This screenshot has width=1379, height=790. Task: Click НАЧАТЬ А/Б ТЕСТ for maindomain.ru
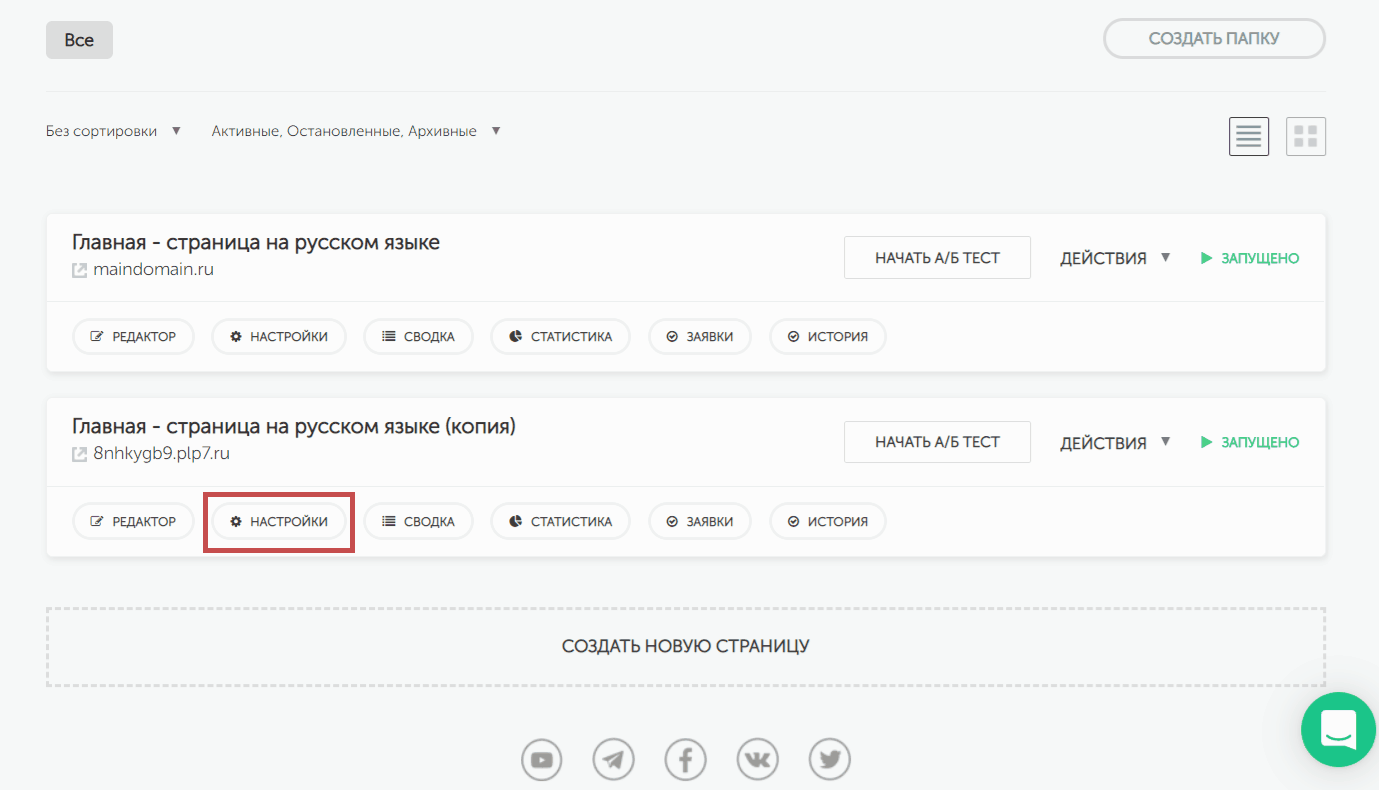pos(937,258)
